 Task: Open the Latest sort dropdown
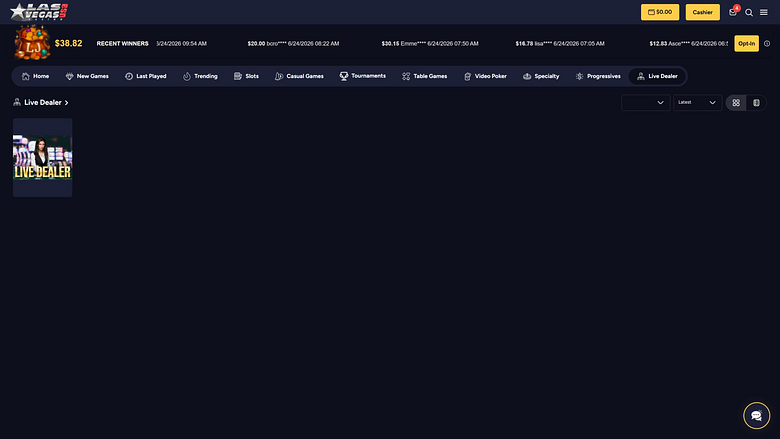pyautogui.click(x=697, y=102)
